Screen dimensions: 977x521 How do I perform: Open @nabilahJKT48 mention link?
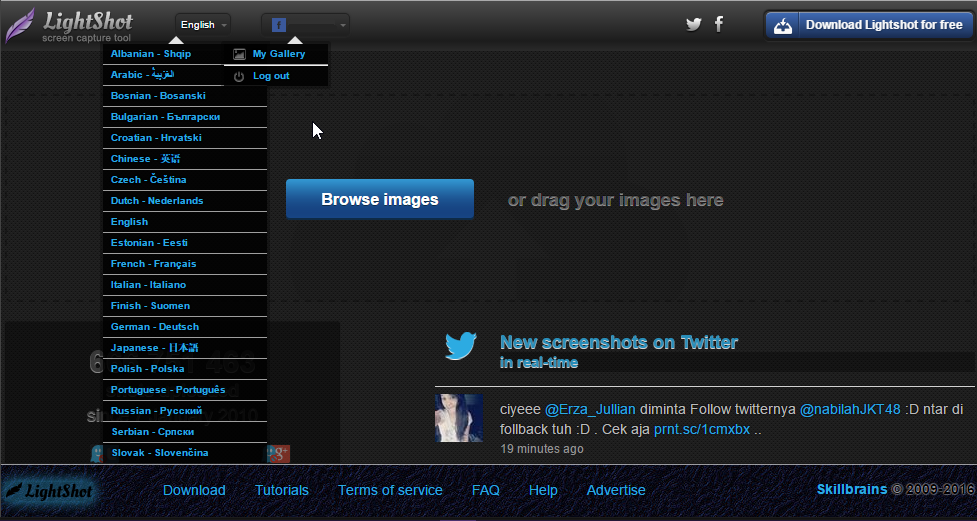tap(850, 410)
